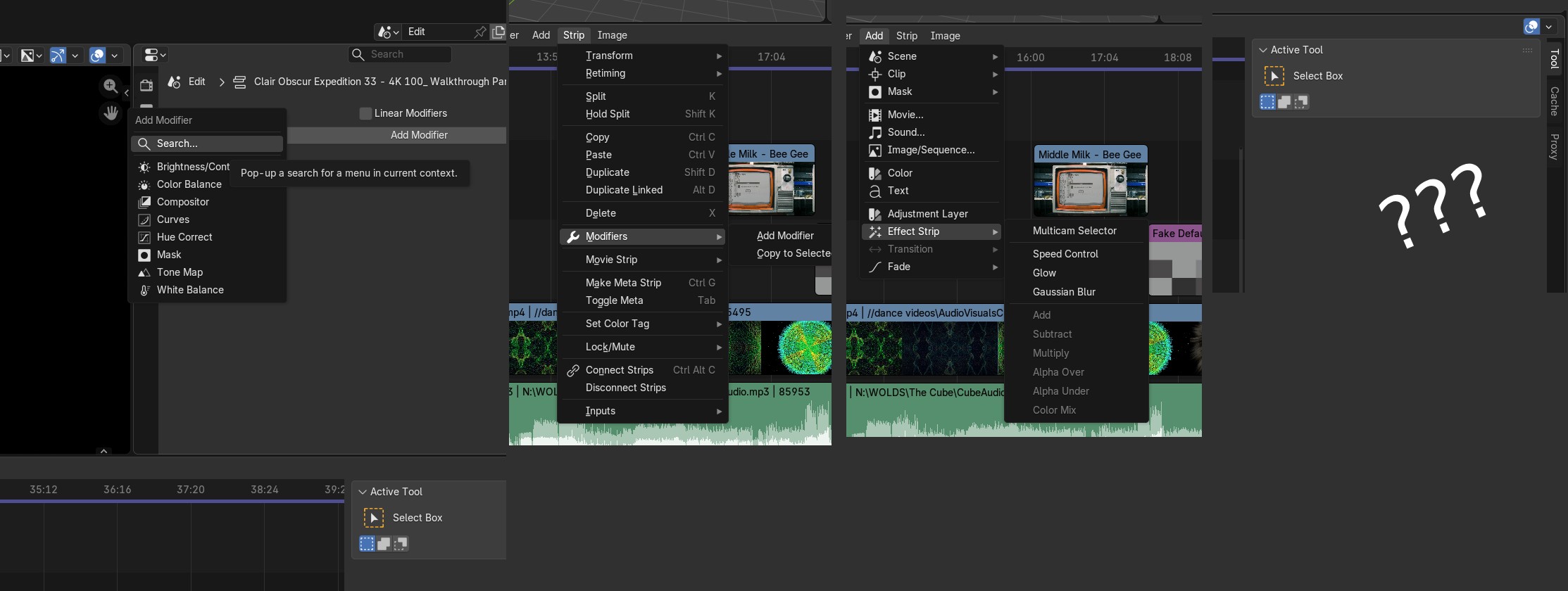Choose Hold Split from Strip menu

point(643,114)
